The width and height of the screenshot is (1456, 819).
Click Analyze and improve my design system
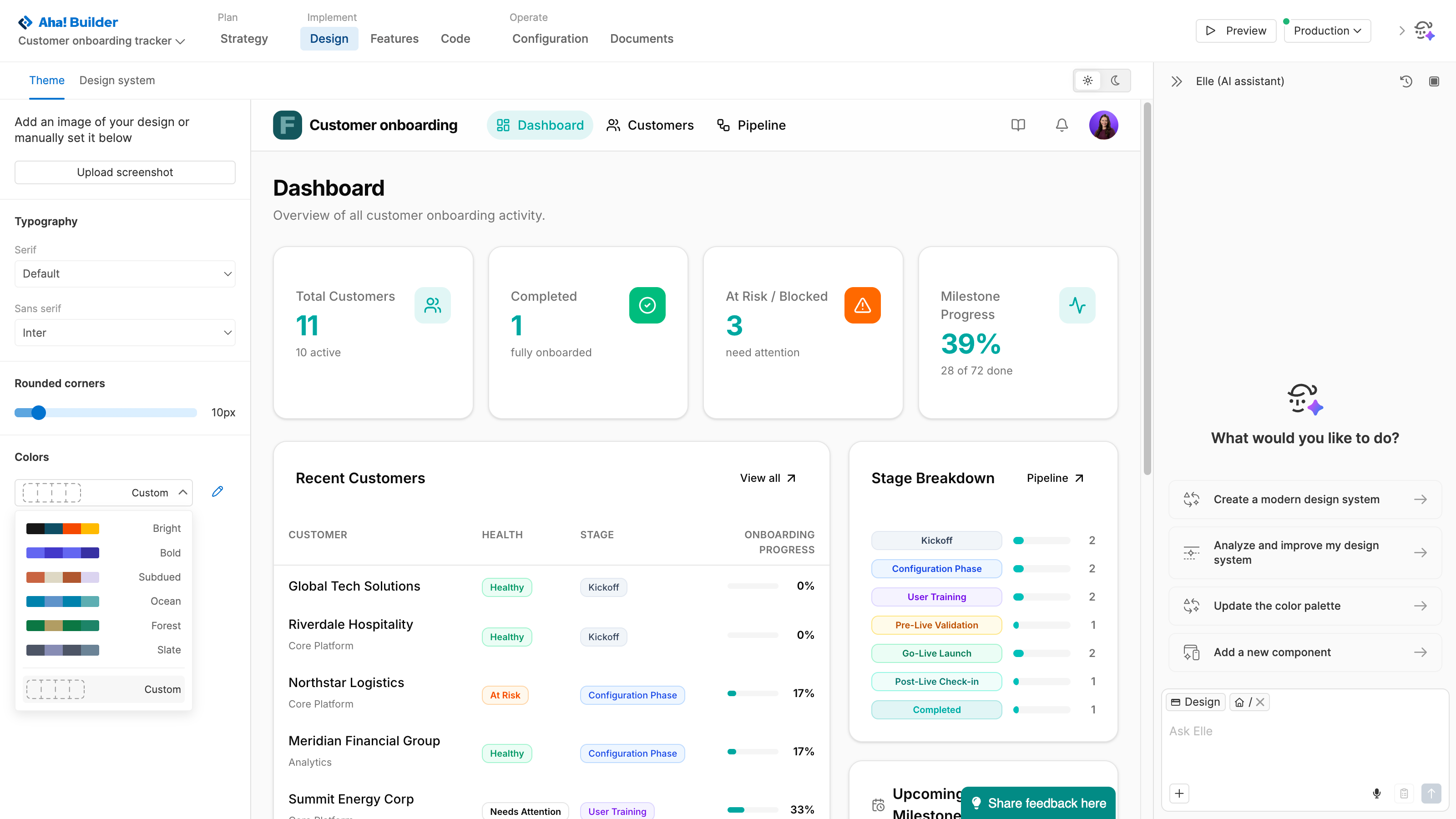click(x=1305, y=553)
